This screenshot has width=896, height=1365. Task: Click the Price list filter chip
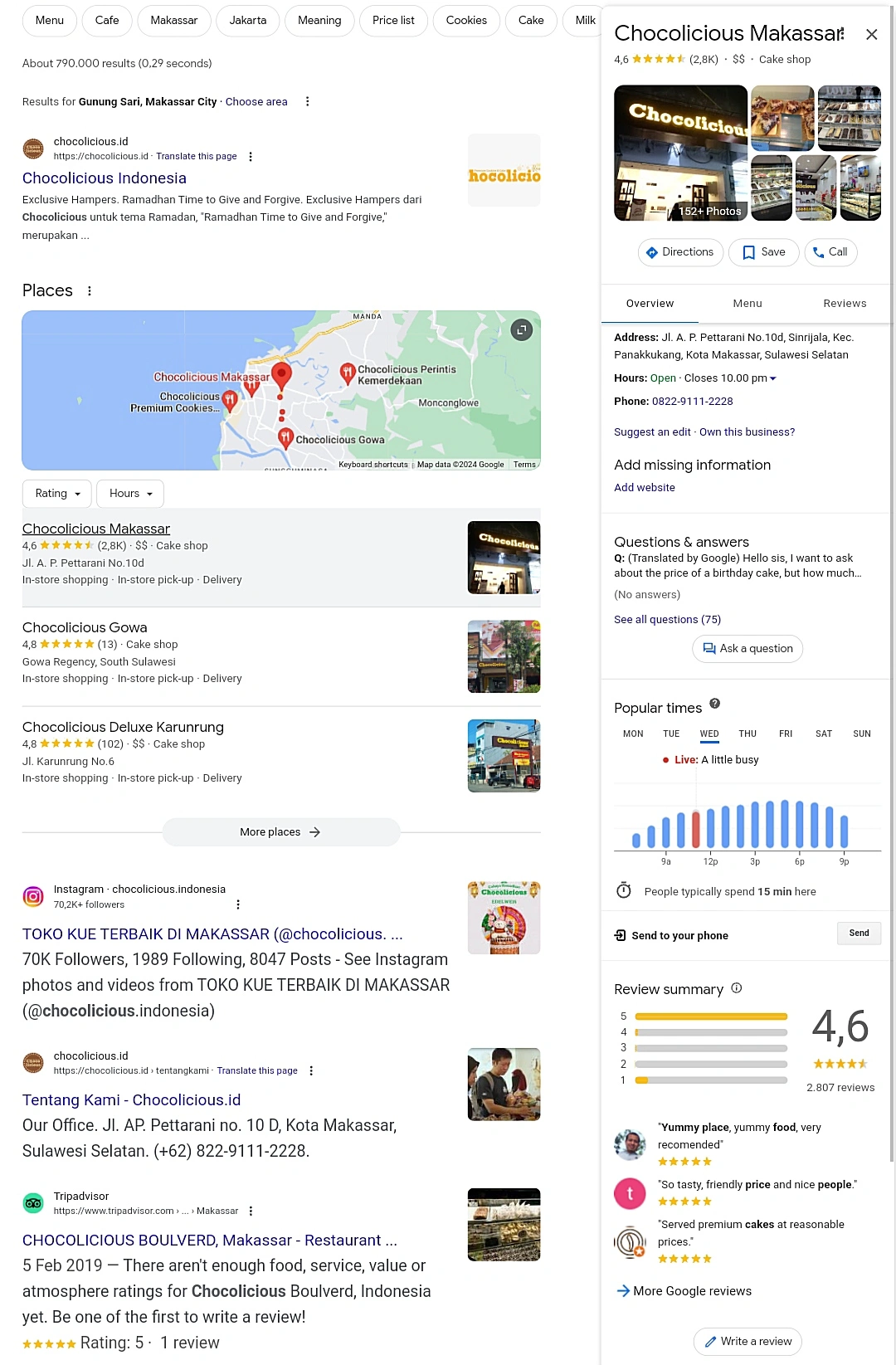(393, 21)
